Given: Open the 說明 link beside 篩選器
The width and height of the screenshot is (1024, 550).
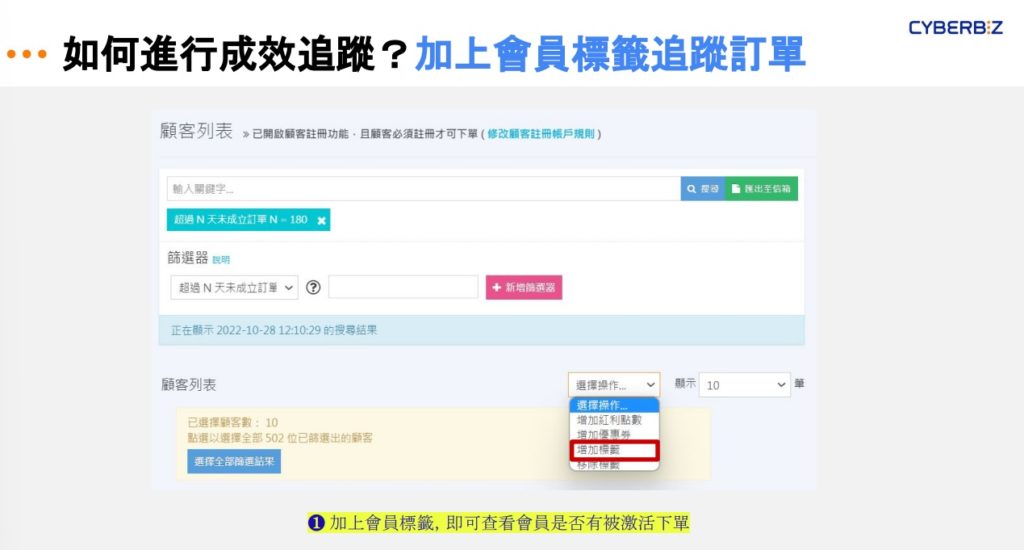Looking at the screenshot, I should pyautogui.click(x=221, y=260).
